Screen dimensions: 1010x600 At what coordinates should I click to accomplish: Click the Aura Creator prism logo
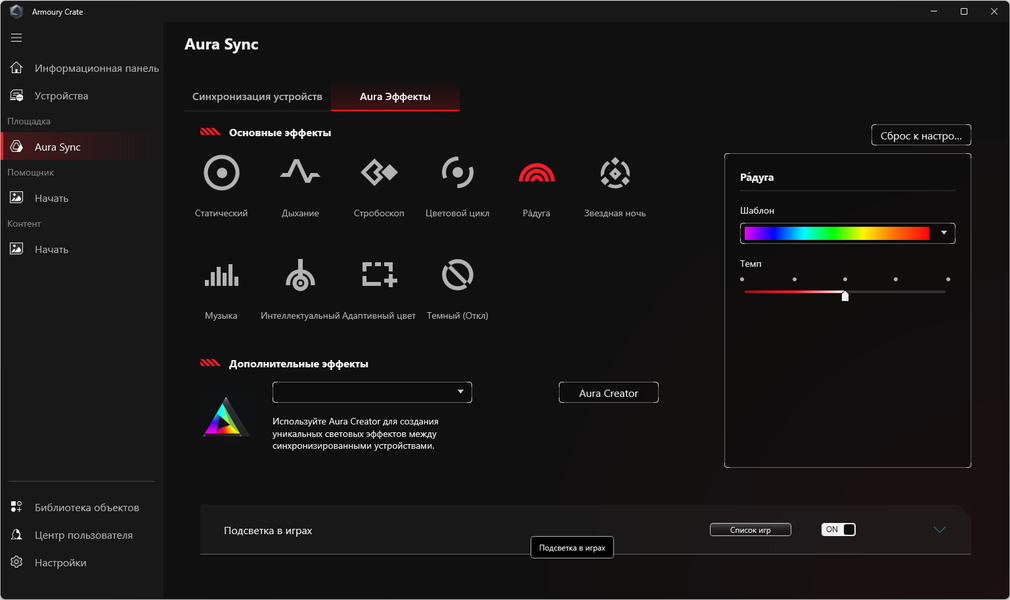(225, 418)
